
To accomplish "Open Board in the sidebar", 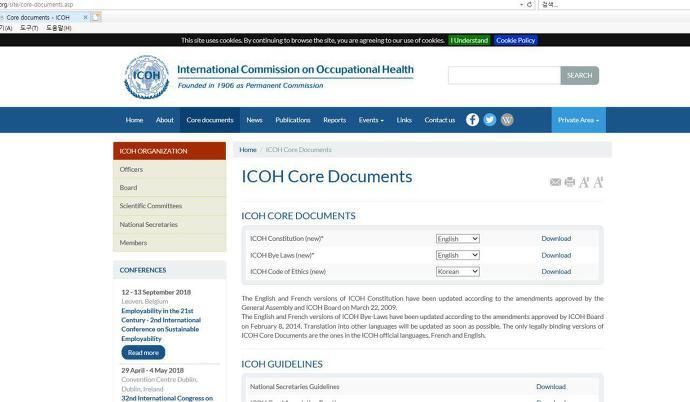I will [x=169, y=187].
